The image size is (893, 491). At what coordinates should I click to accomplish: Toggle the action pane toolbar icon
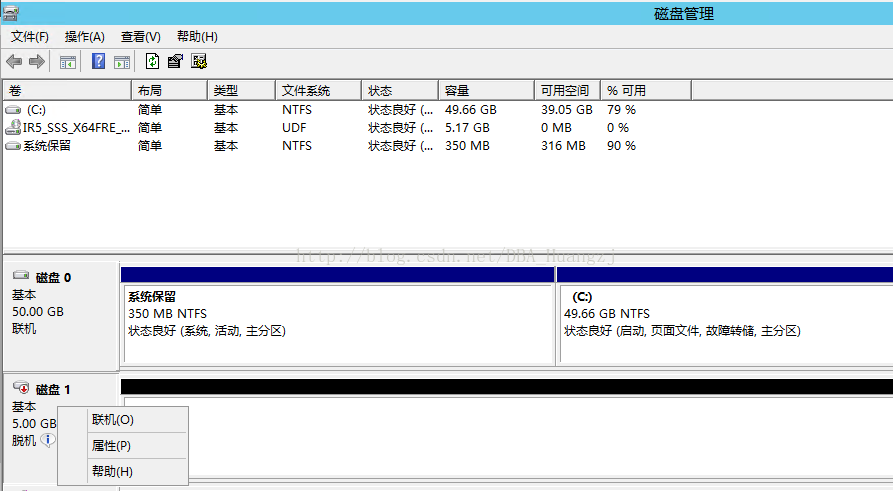pos(122,62)
